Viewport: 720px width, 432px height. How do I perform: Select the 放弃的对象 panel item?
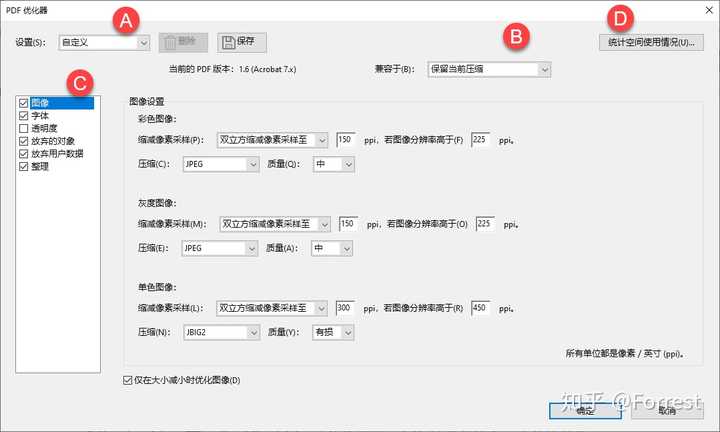coord(53,141)
